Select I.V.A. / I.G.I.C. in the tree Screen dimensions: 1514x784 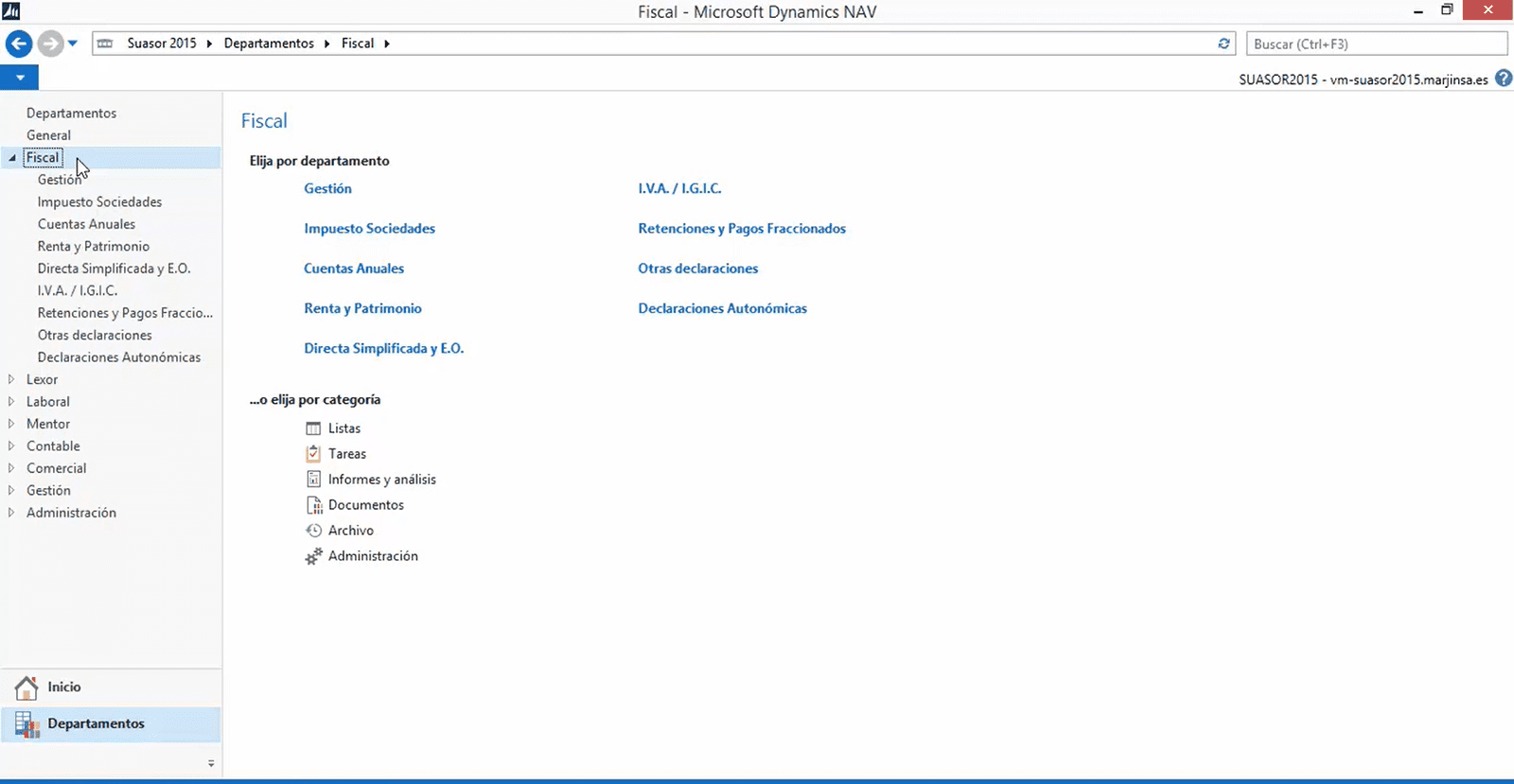78,290
